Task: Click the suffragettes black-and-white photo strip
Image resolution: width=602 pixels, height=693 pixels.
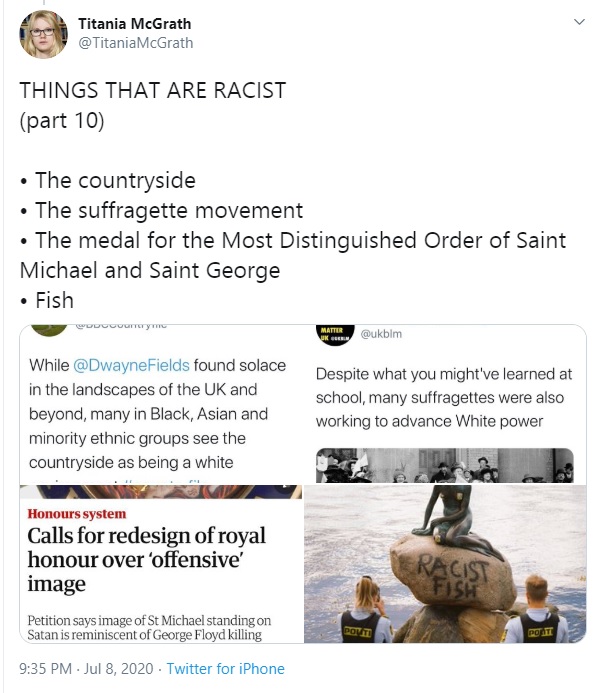Action: (x=445, y=465)
